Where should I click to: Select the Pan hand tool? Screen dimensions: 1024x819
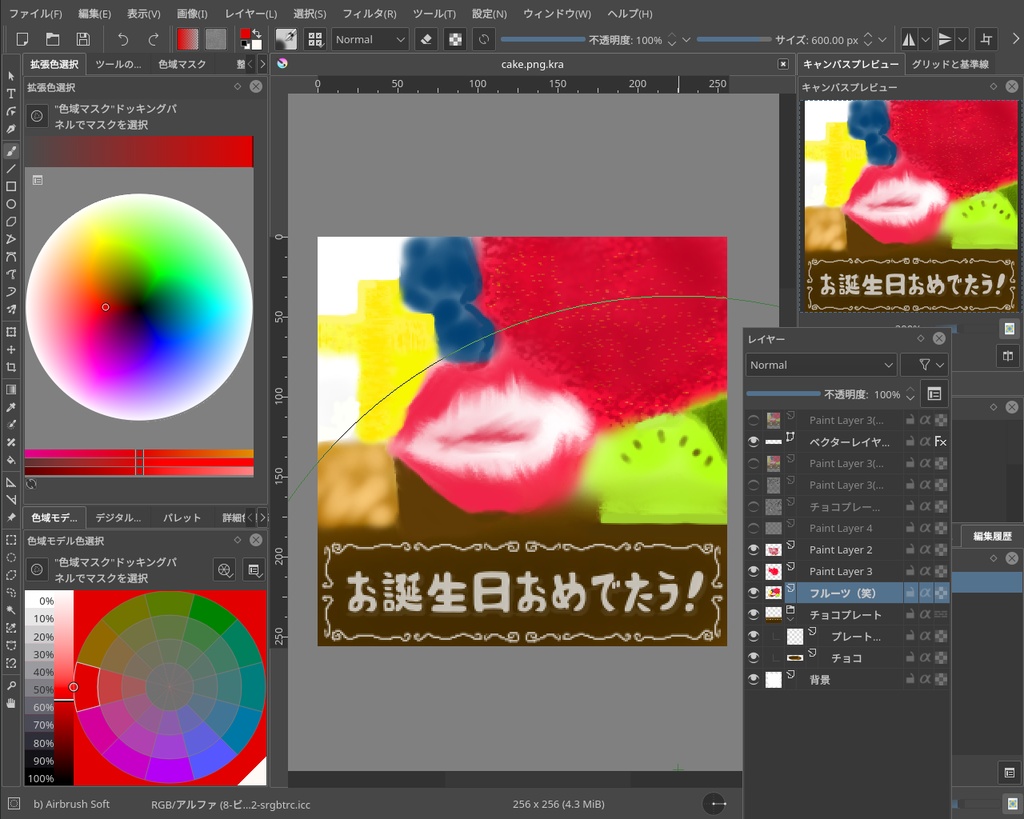[10, 703]
